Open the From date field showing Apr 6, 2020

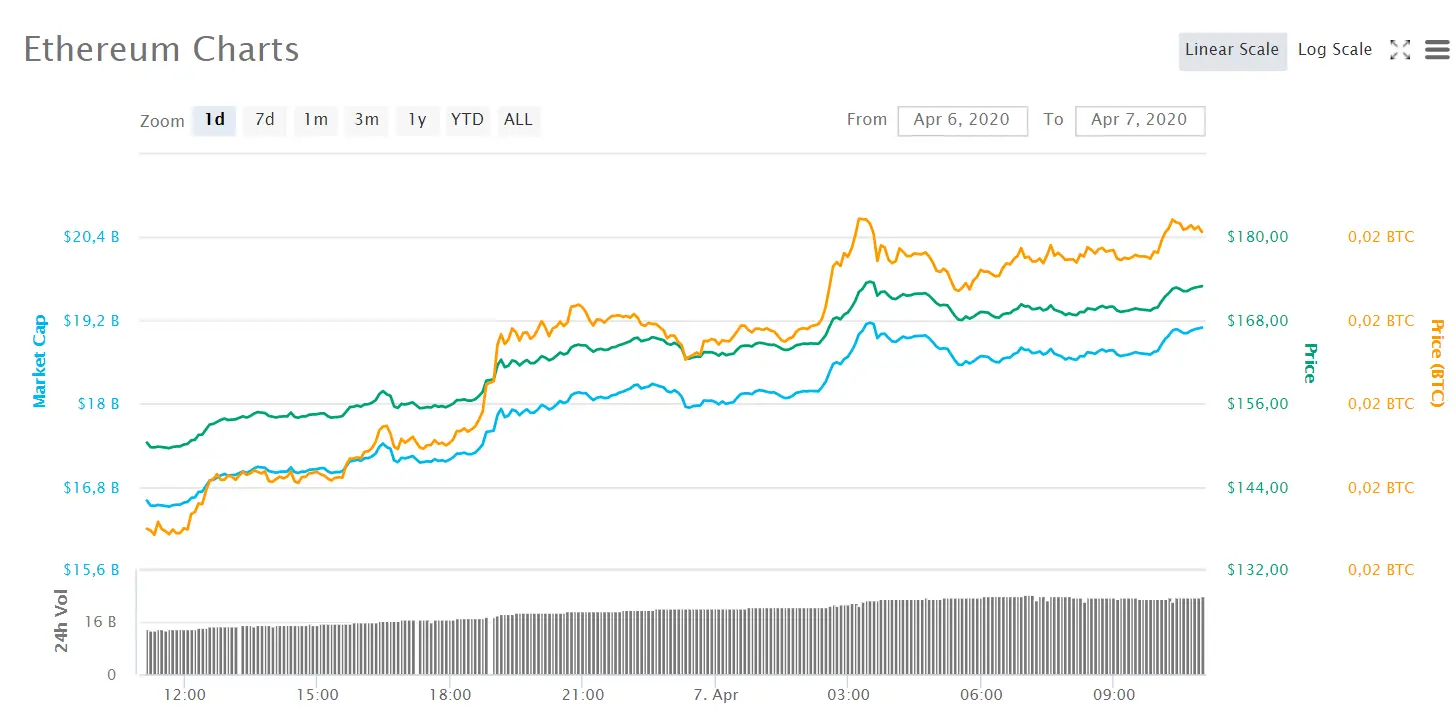(962, 120)
